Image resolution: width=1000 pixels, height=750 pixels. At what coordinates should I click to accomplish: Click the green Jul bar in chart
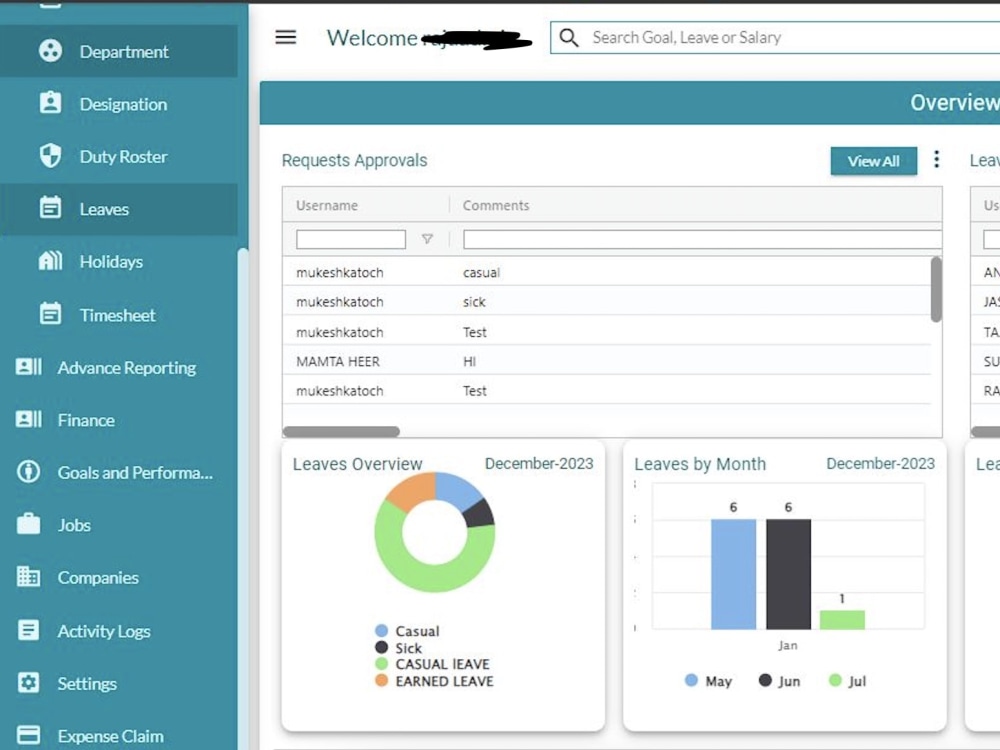[x=842, y=620]
